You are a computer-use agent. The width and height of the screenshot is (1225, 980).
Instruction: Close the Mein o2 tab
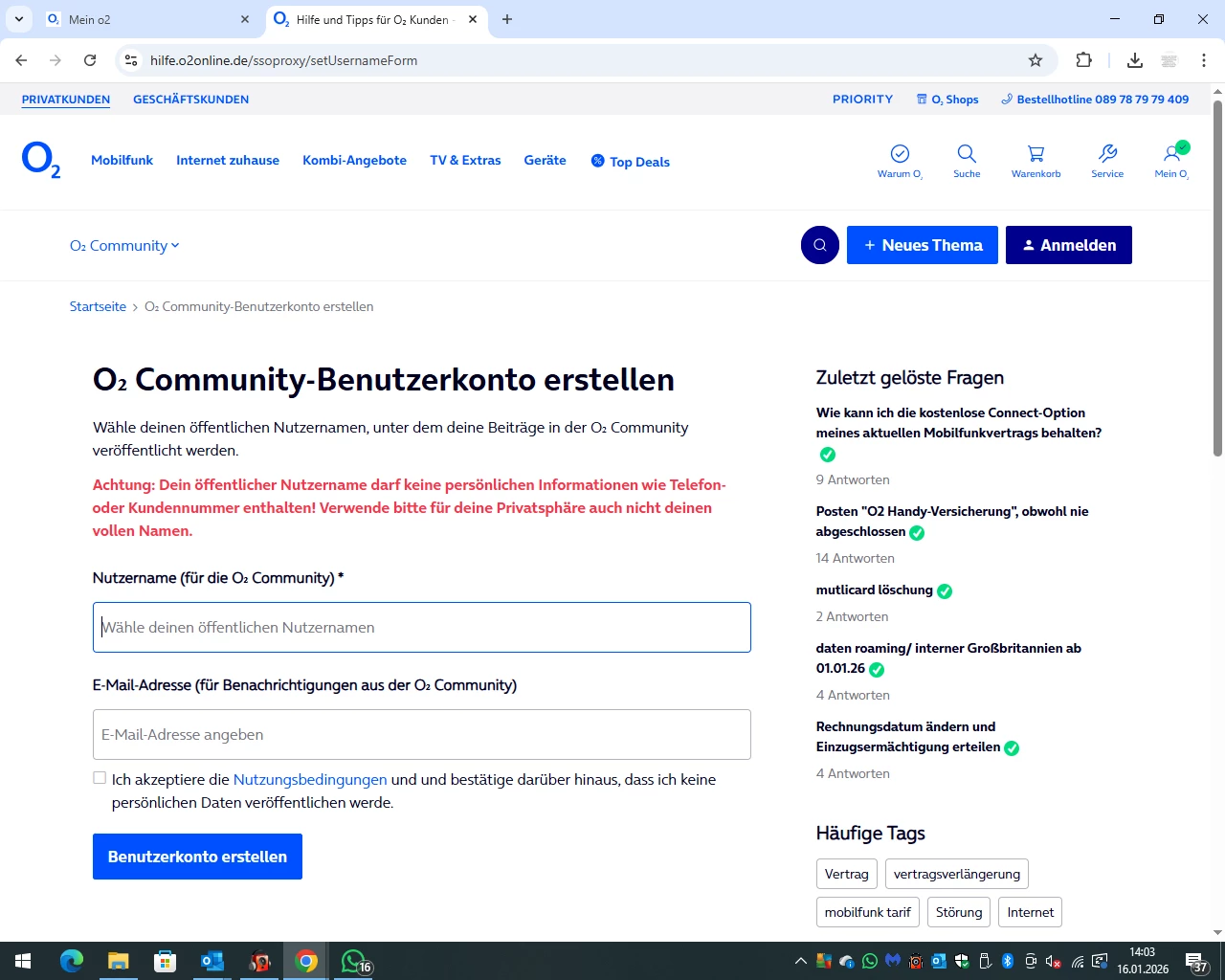point(245,19)
